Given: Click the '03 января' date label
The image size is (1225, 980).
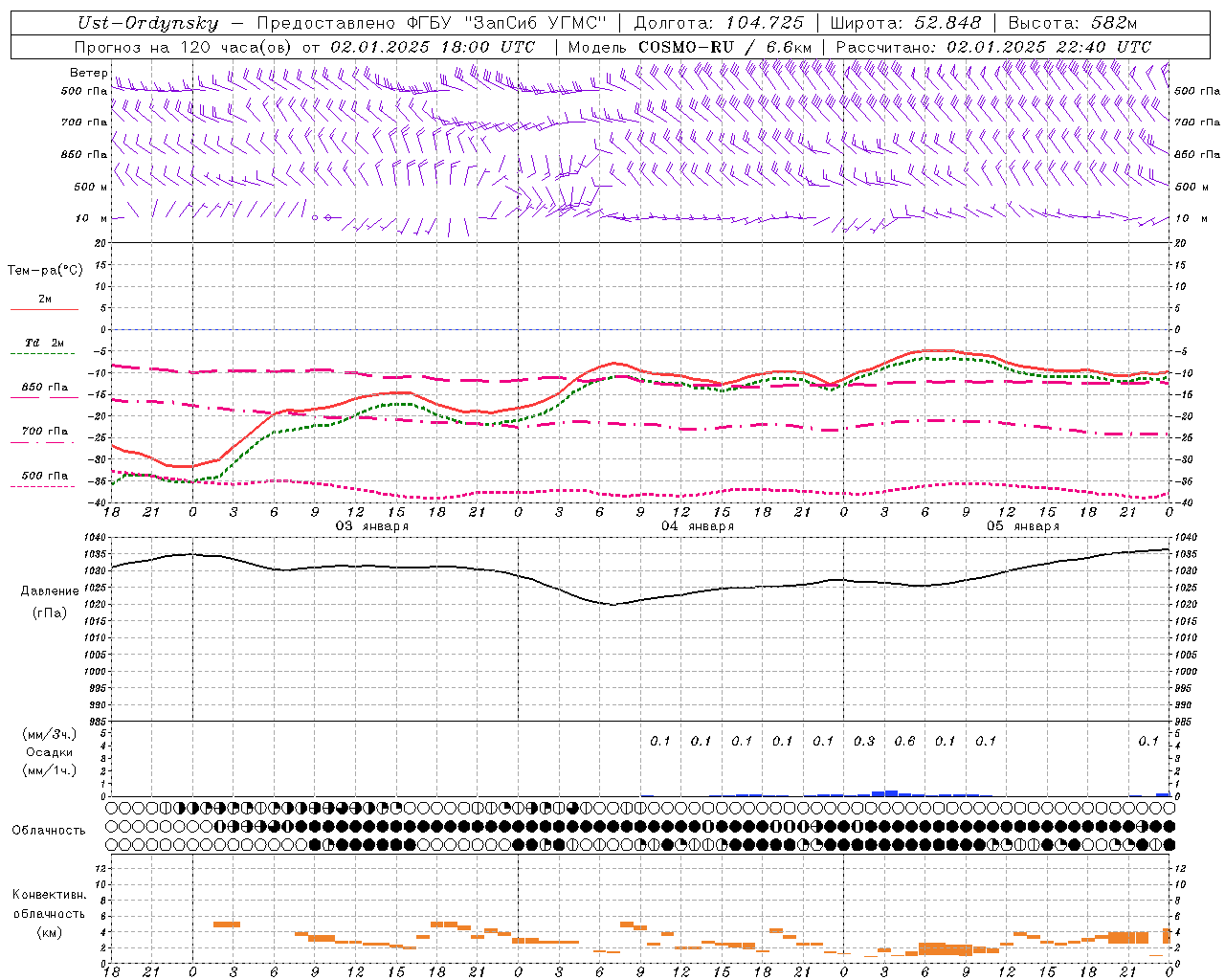Looking at the screenshot, I should pos(371,526).
